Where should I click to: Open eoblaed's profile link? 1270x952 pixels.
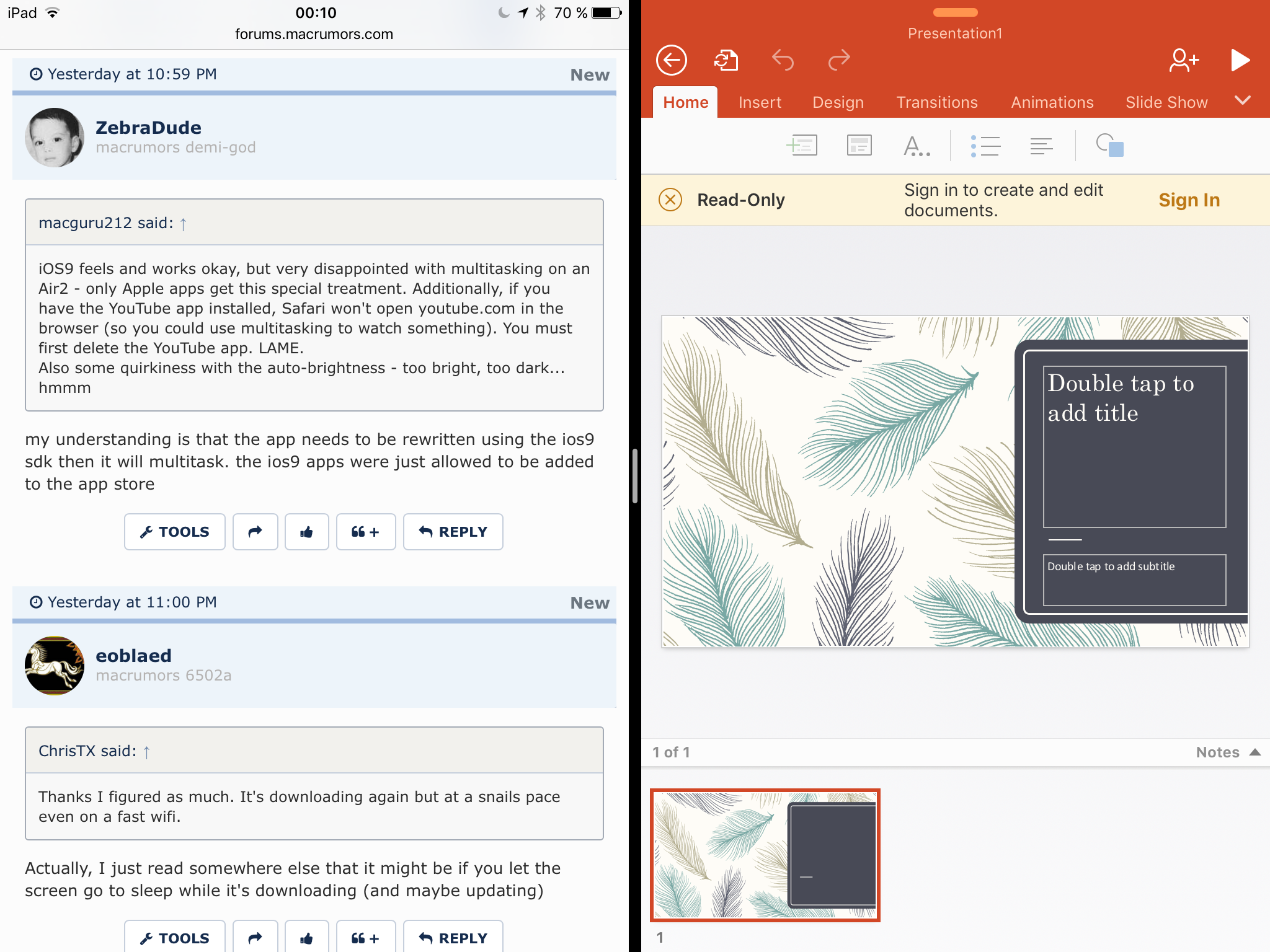click(133, 656)
